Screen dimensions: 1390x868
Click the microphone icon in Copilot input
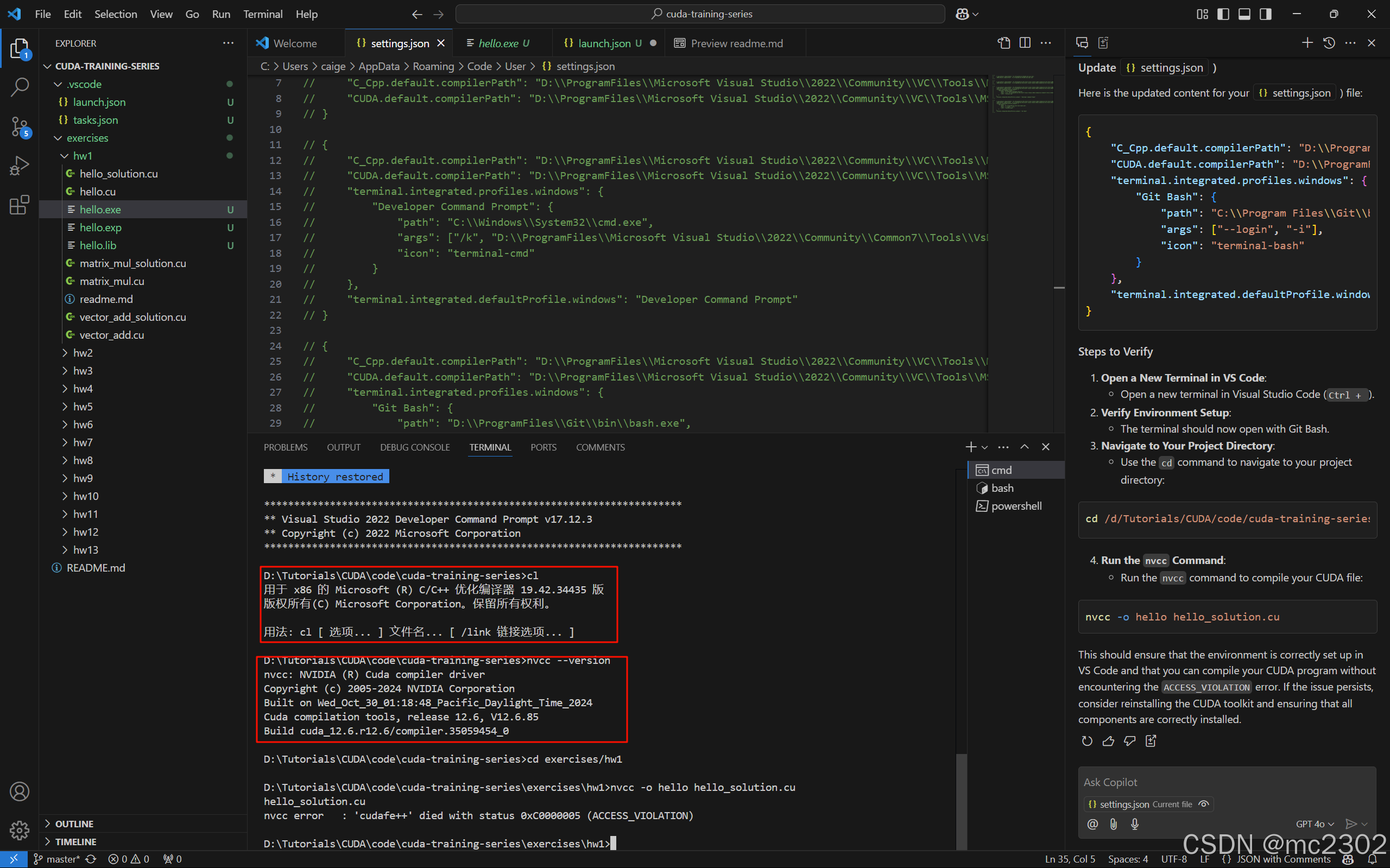pyautogui.click(x=1134, y=824)
